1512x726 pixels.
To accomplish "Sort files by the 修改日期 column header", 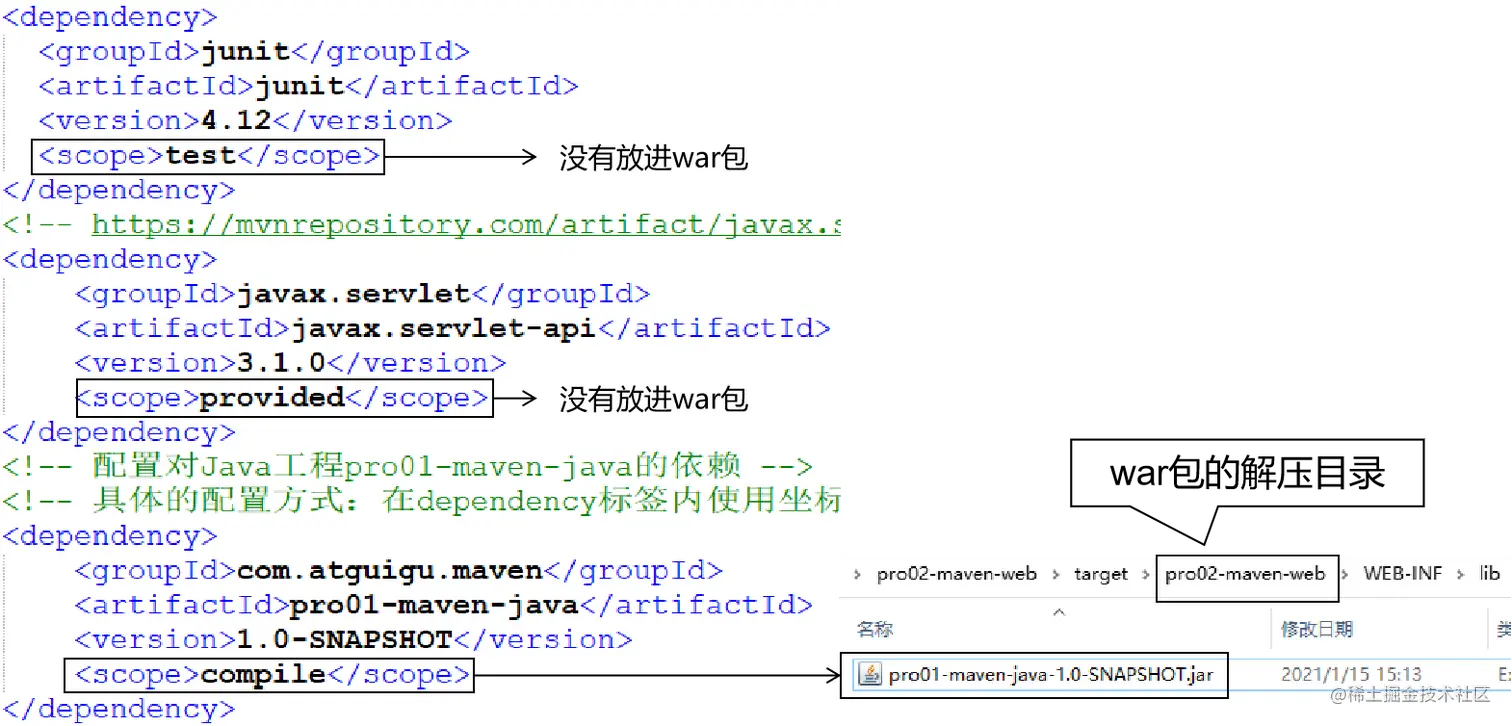I will (1317, 629).
